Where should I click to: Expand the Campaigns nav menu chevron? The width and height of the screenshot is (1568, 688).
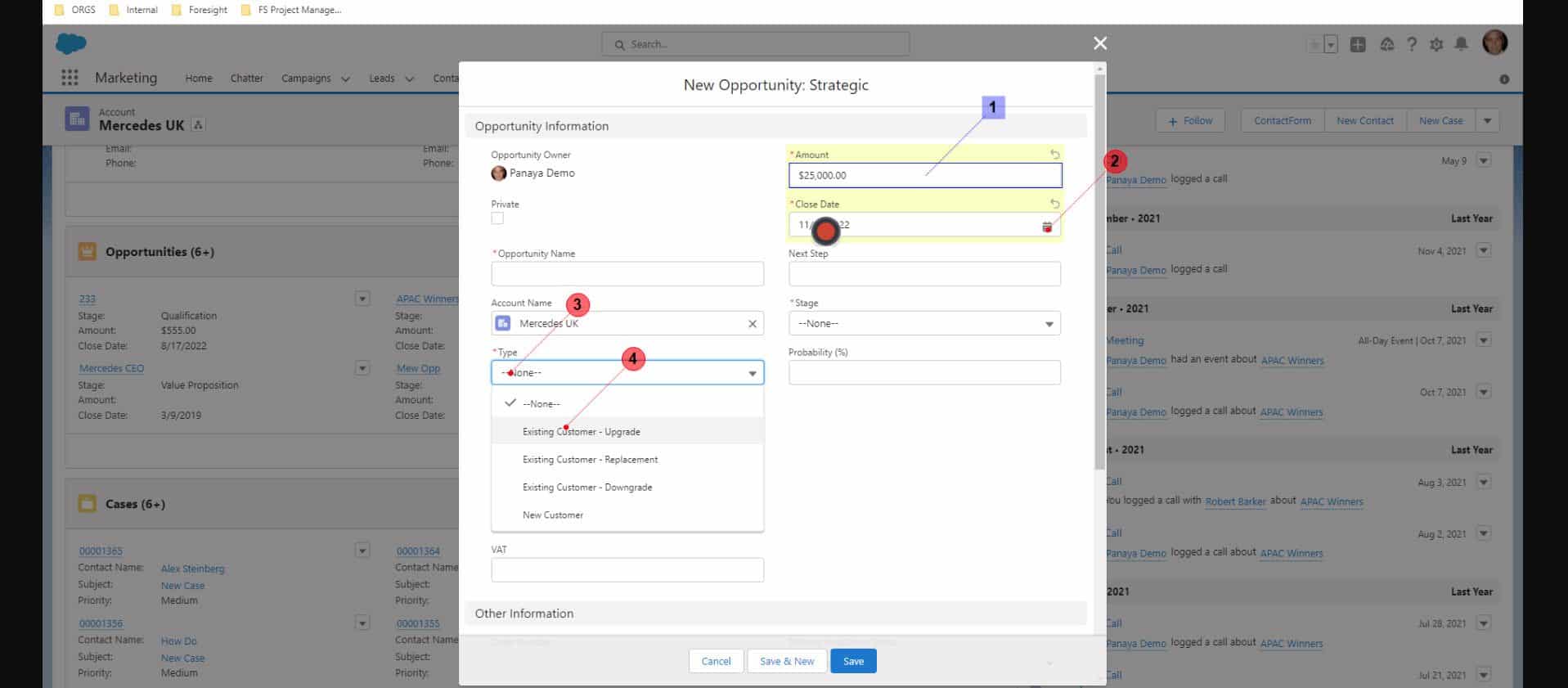click(345, 79)
